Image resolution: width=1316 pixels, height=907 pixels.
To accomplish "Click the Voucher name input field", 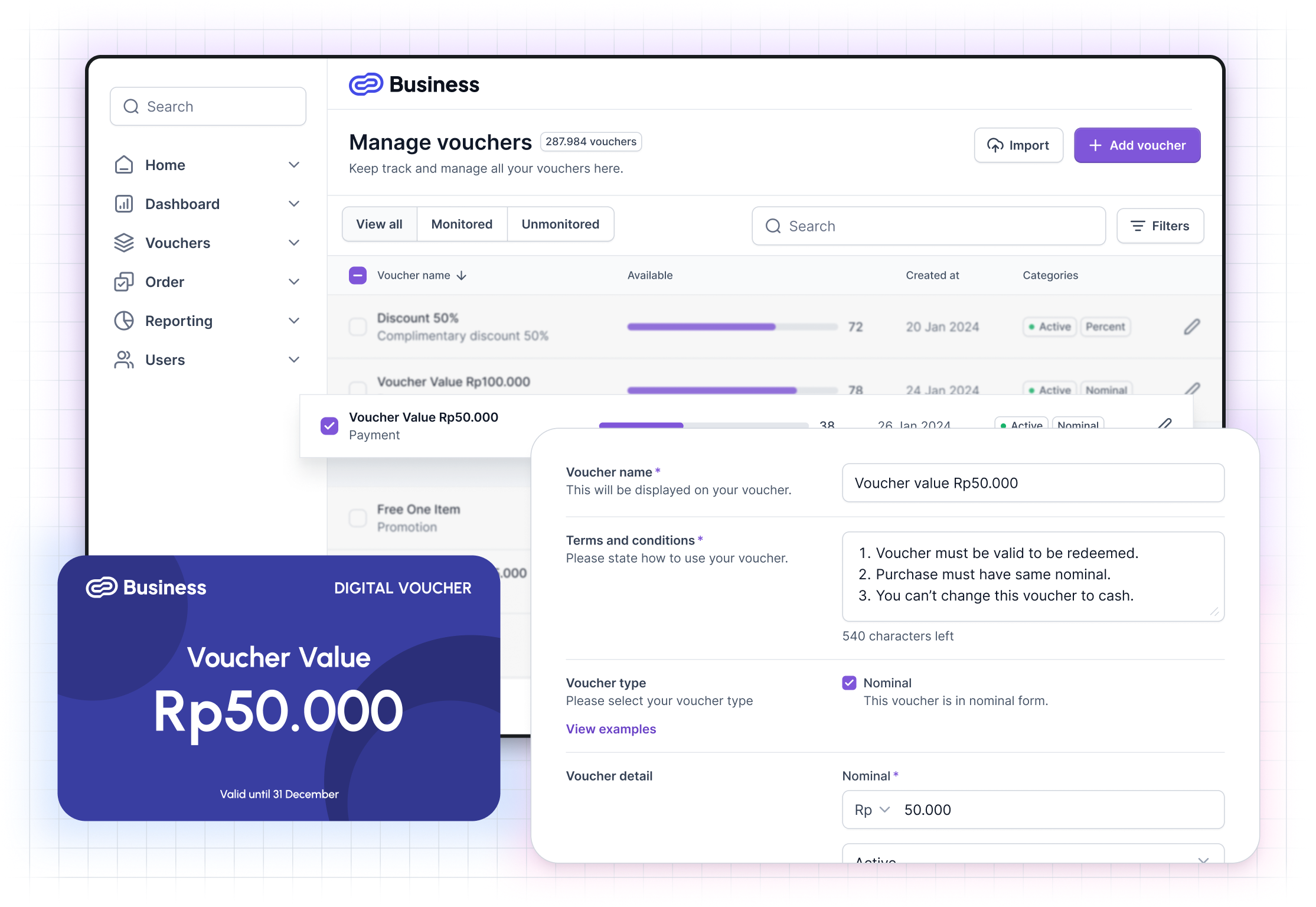I will click(x=1033, y=483).
